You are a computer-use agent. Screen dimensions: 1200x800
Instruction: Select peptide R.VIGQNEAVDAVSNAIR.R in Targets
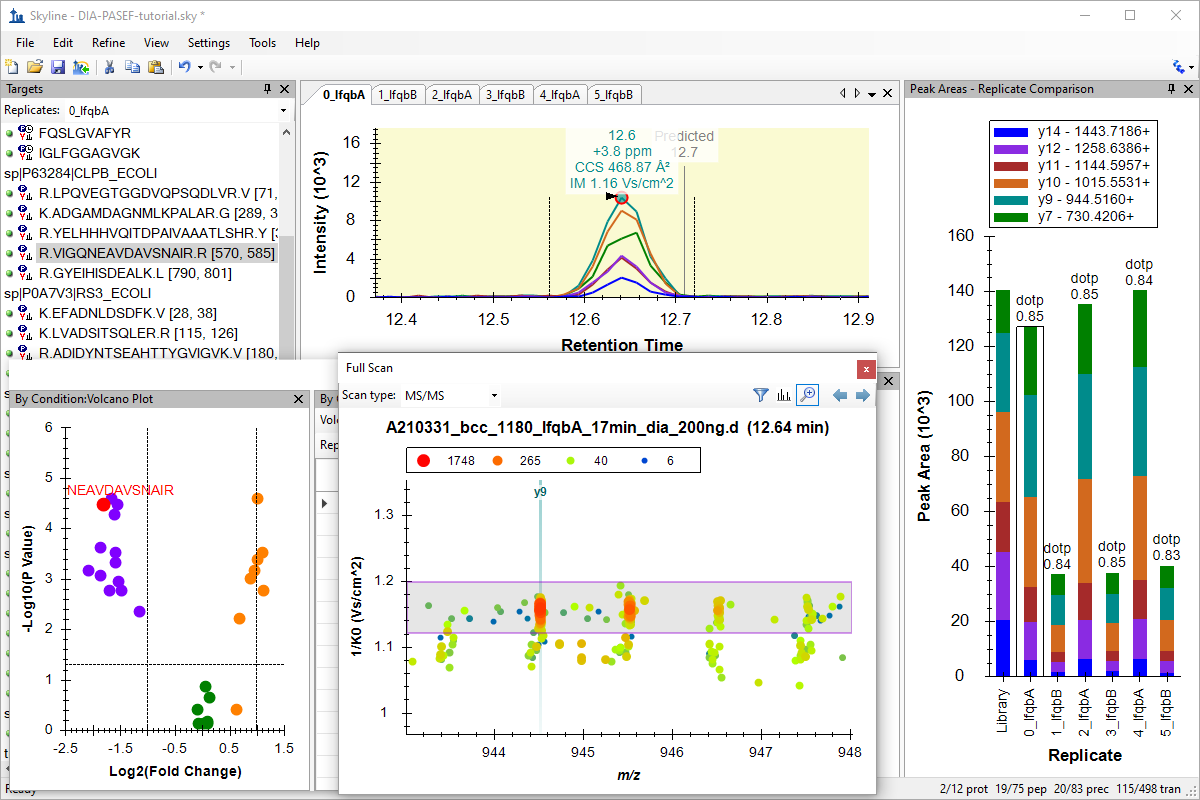coord(156,253)
